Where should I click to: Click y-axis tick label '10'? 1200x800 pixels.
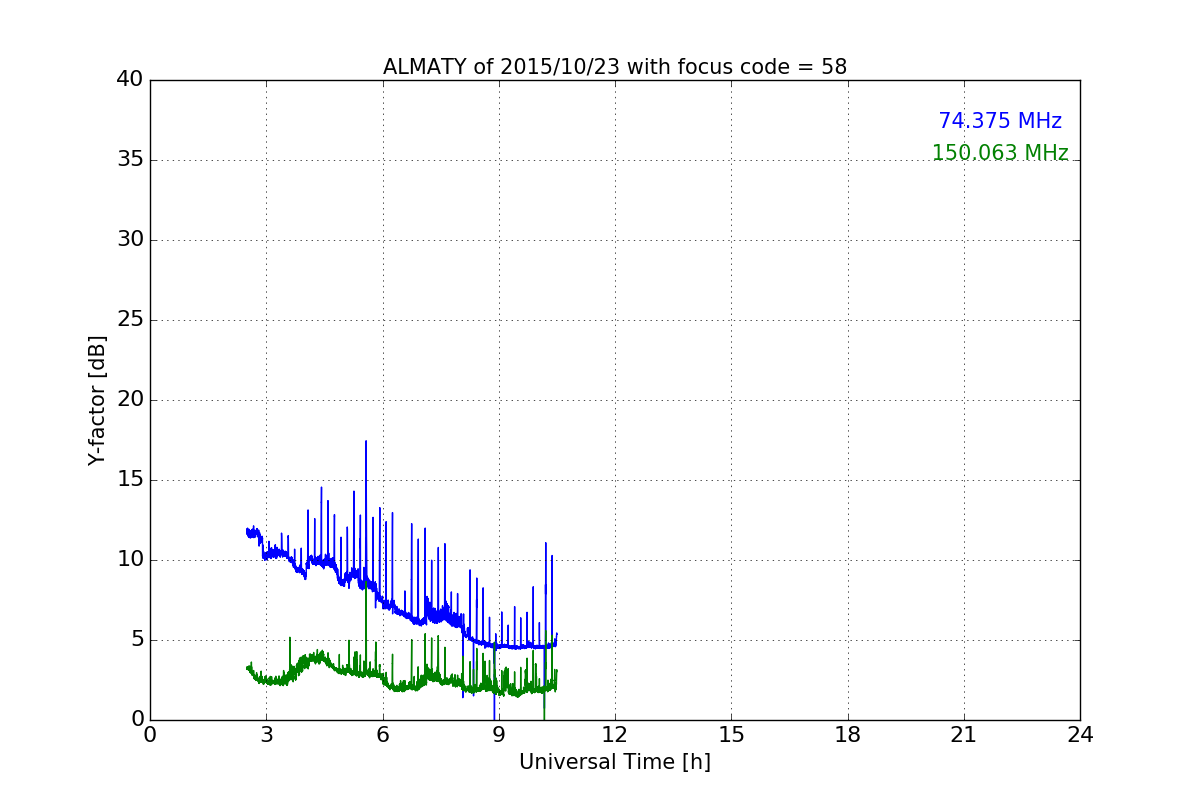130,560
